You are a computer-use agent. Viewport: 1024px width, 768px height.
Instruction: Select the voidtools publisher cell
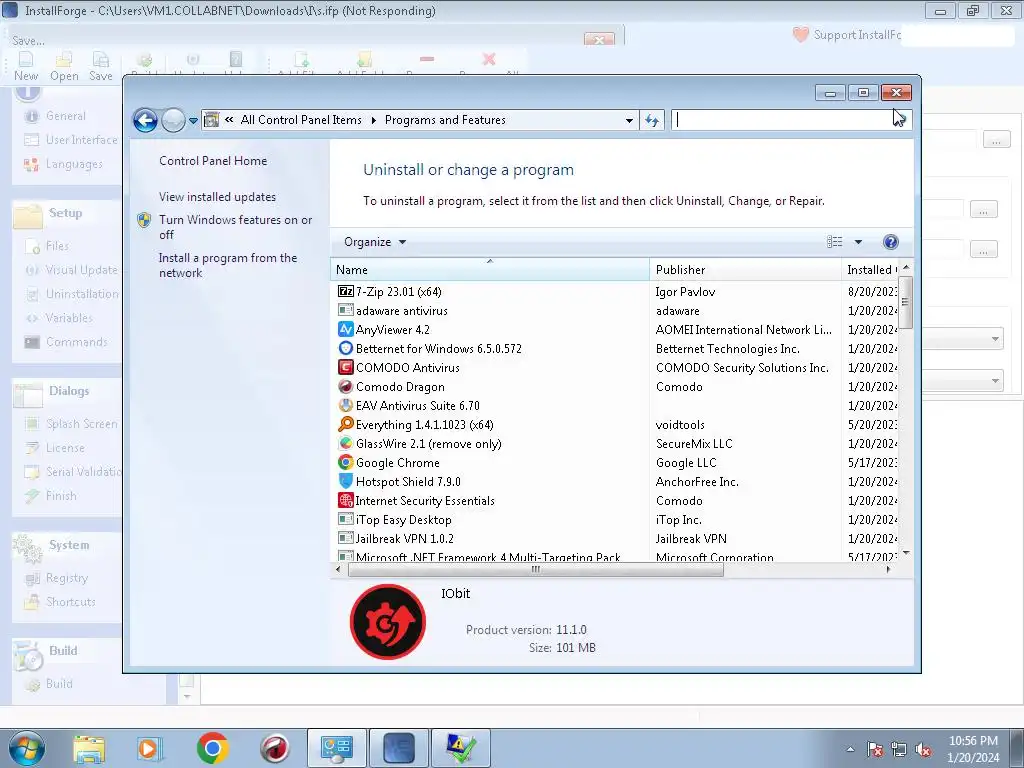pyautogui.click(x=680, y=424)
